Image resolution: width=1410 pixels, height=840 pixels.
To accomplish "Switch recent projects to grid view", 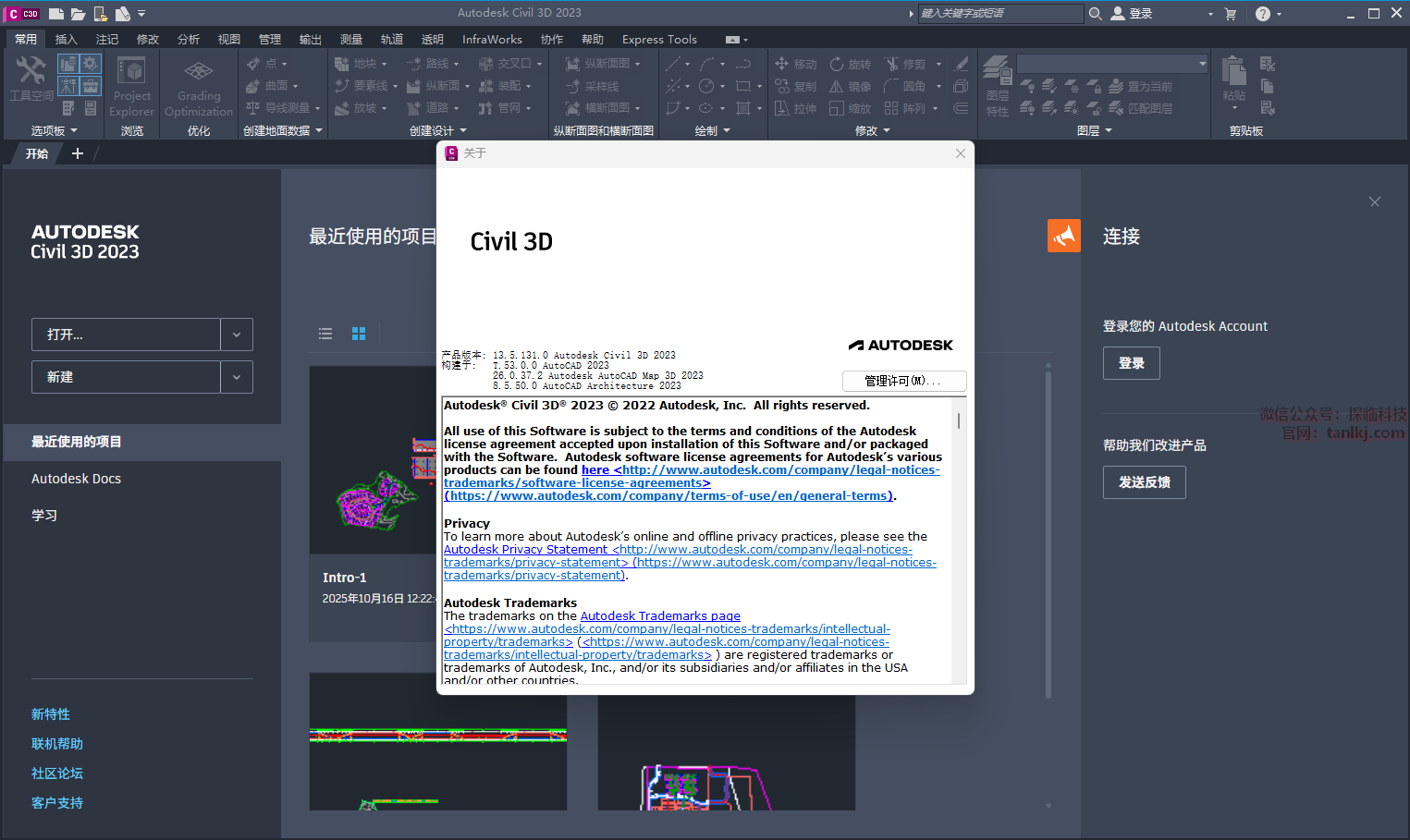I will pos(359,334).
